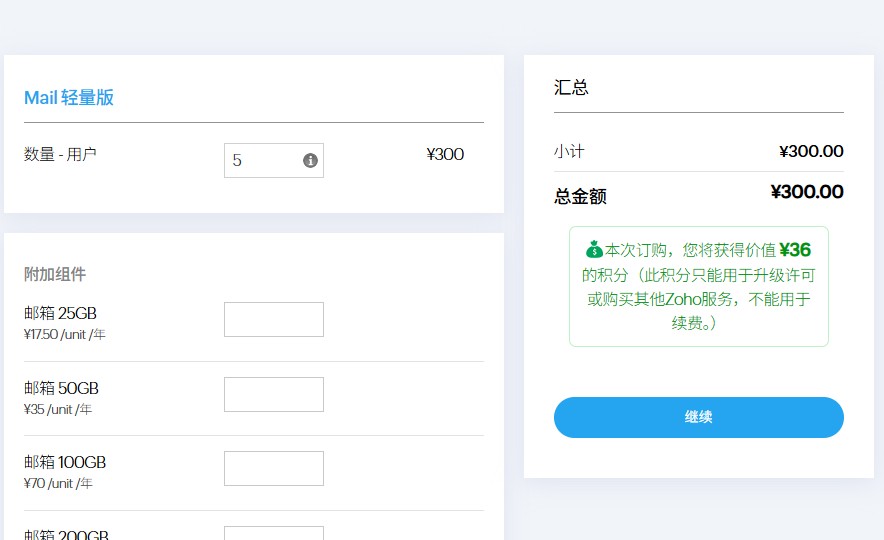Focus the 数量 - 用户 quantity input
884x540 pixels.
pos(262,160)
